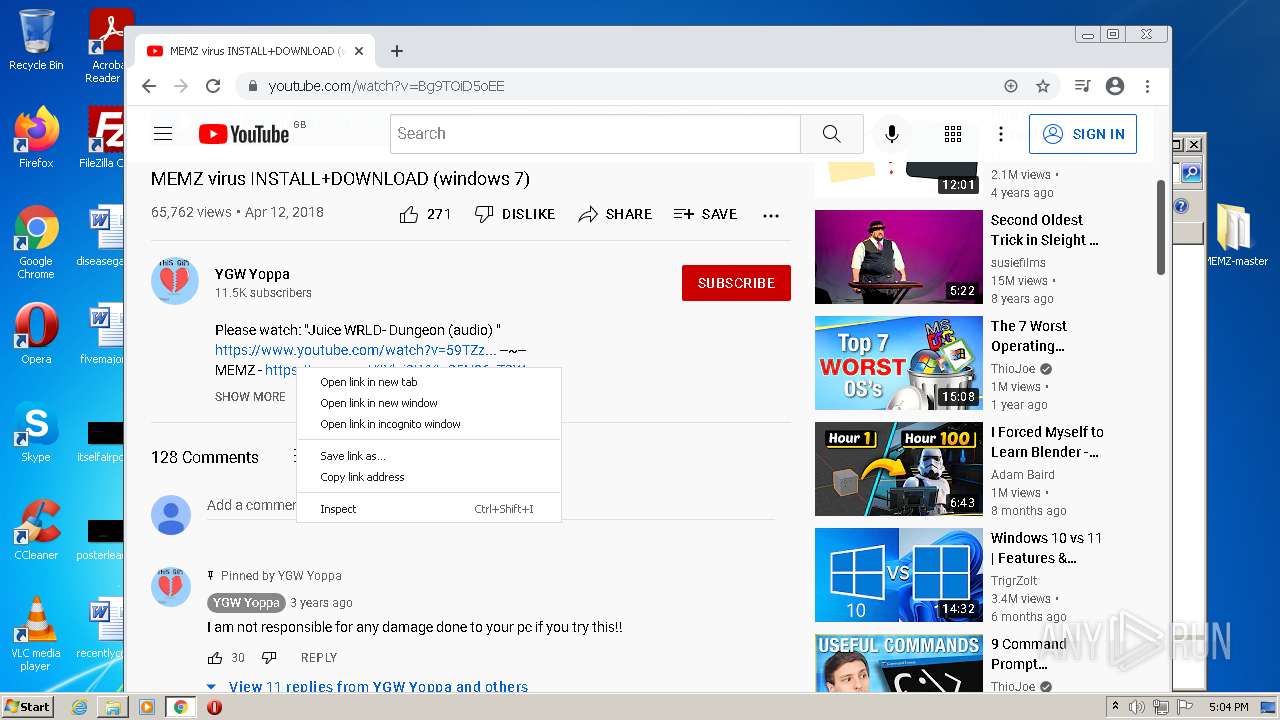
Task: Launch Firefox from desktop shortcut
Action: pos(36,138)
